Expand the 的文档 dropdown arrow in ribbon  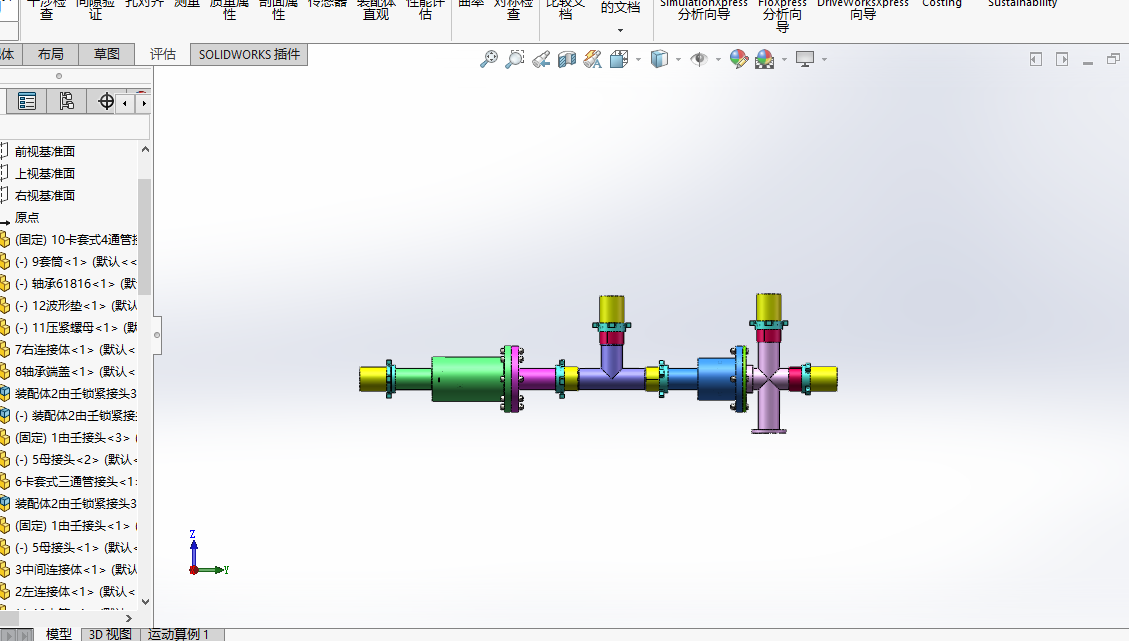coord(620,30)
